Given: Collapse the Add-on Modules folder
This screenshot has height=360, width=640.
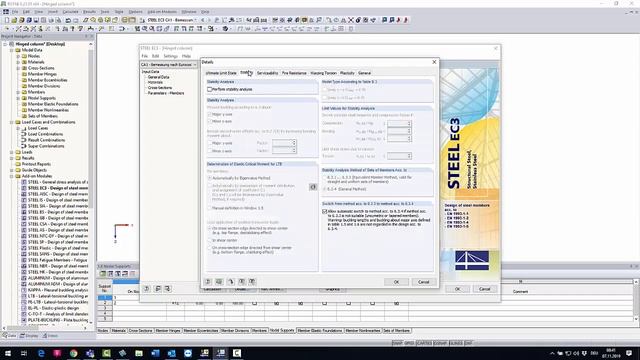Looking at the screenshot, I should pyautogui.click(x=12, y=176).
